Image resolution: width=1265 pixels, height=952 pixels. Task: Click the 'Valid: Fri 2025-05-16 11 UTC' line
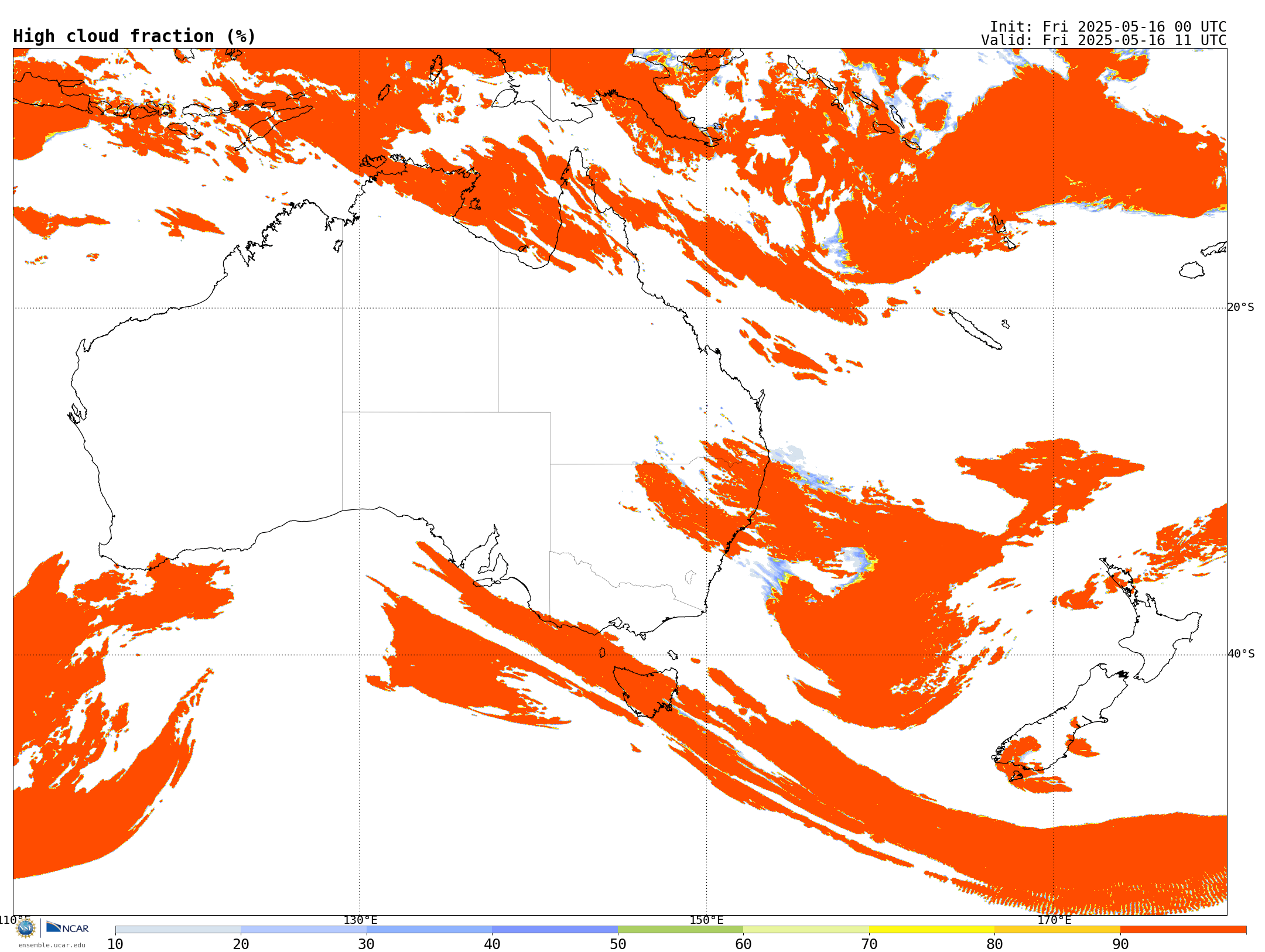point(1104,40)
